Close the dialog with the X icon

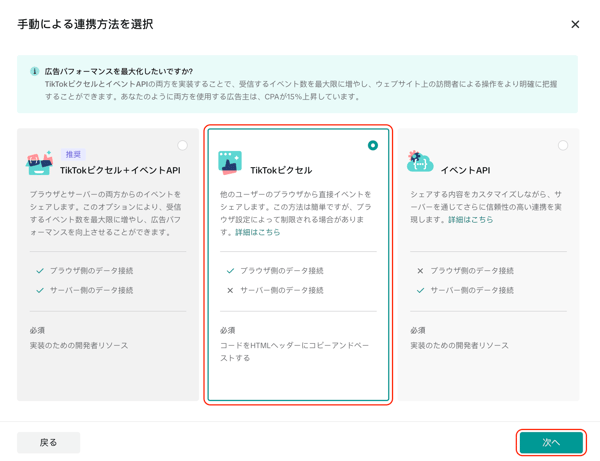[575, 24]
